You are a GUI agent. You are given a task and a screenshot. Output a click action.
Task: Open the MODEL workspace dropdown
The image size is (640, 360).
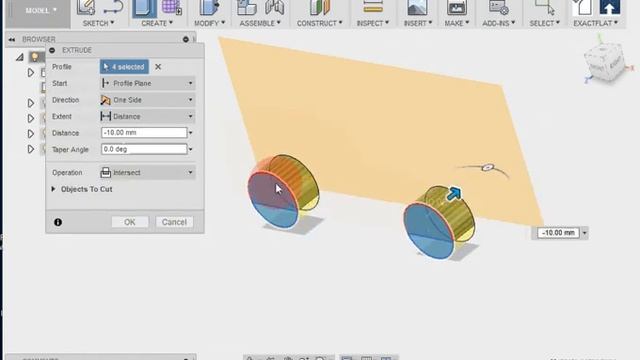40,11
